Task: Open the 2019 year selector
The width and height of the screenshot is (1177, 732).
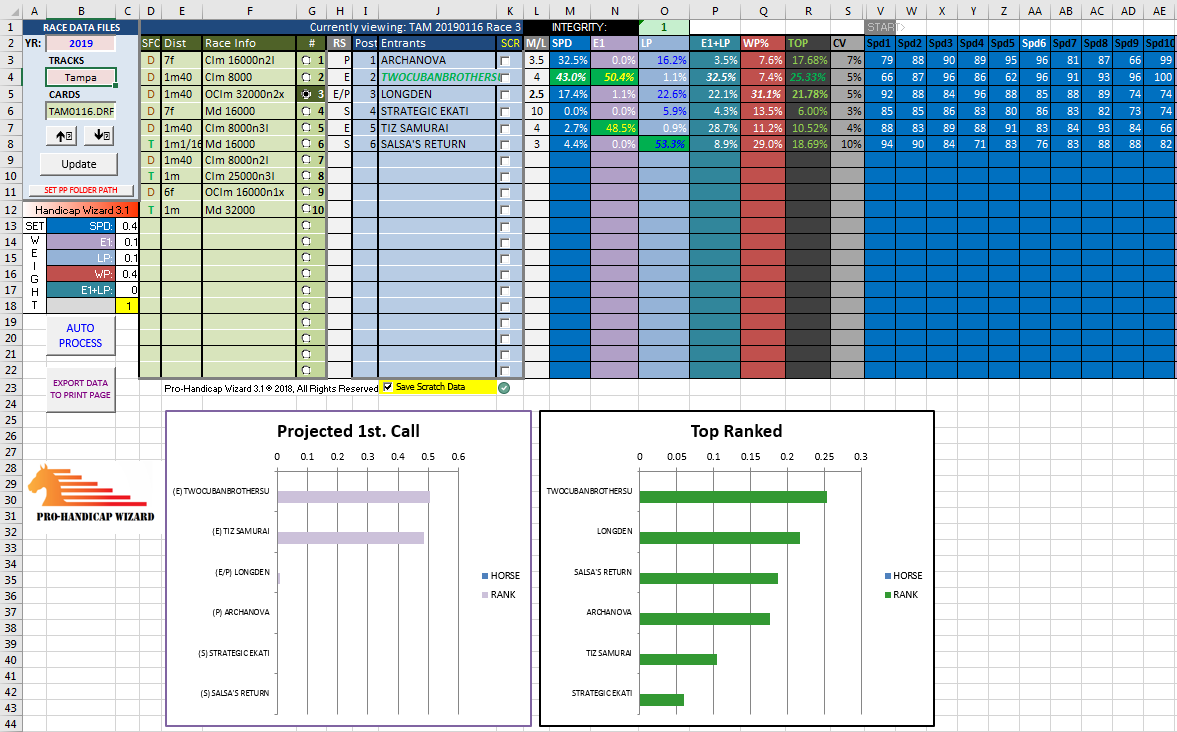Action: coord(80,44)
